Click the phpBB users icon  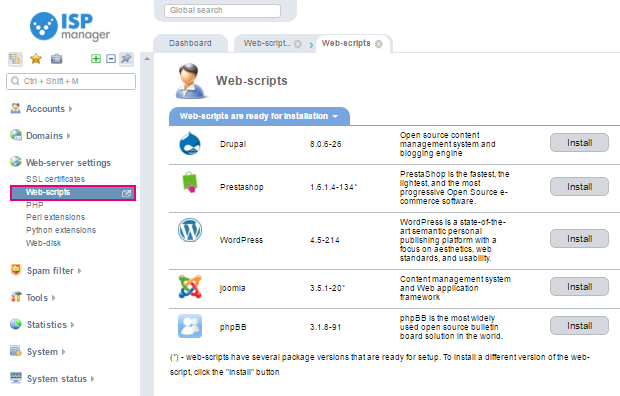[190, 326]
